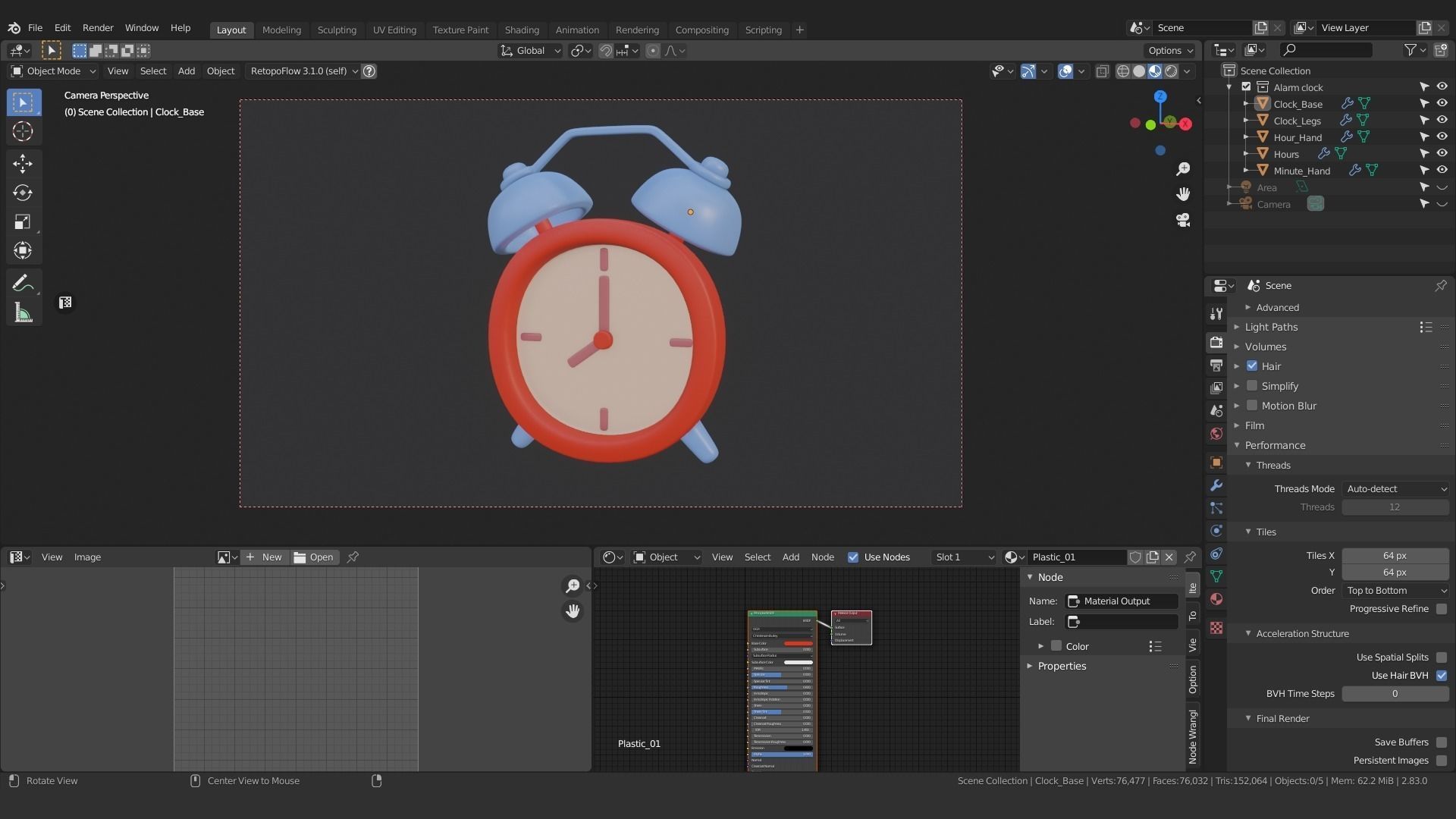Image resolution: width=1456 pixels, height=819 pixels.
Task: Enable the Simplify checkbox
Action: 1253,386
